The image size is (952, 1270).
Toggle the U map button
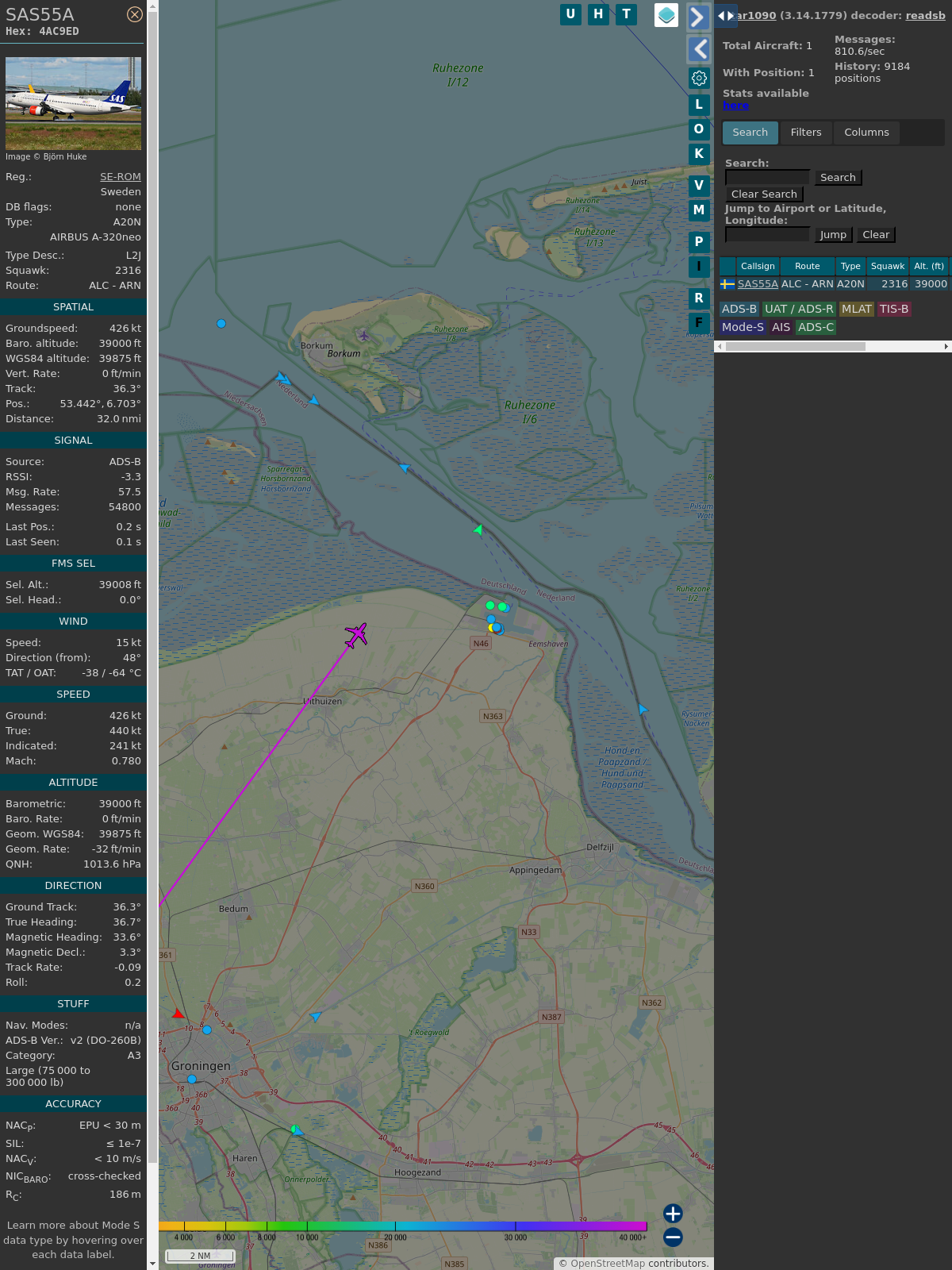(x=570, y=14)
